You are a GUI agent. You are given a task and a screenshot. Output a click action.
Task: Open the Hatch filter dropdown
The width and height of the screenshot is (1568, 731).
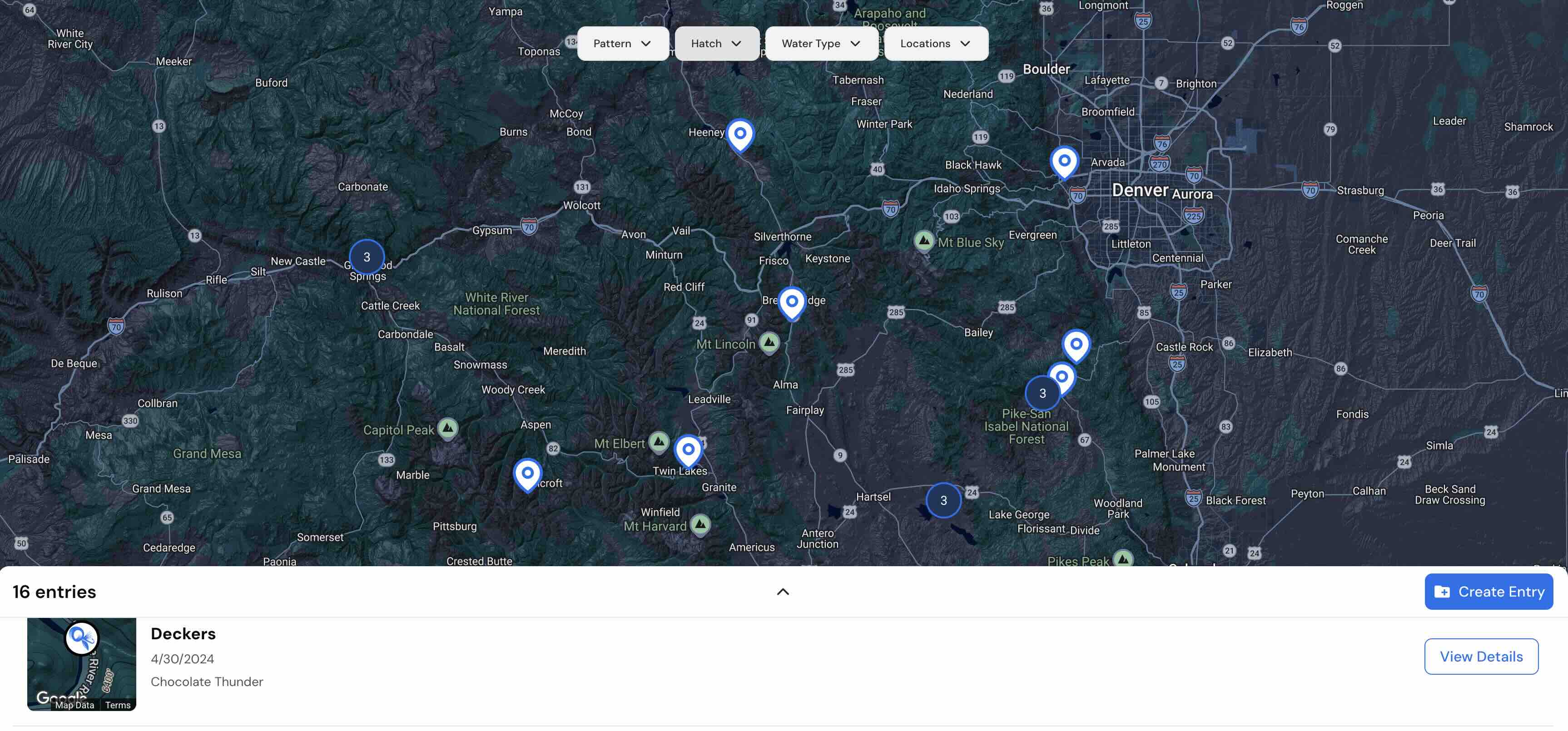(716, 43)
